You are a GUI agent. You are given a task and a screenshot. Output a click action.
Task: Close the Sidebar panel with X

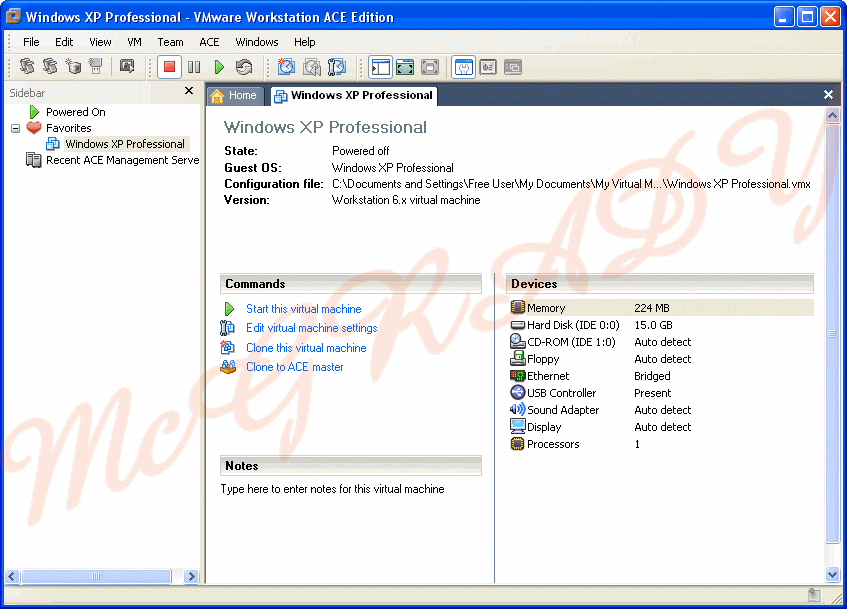tap(189, 92)
